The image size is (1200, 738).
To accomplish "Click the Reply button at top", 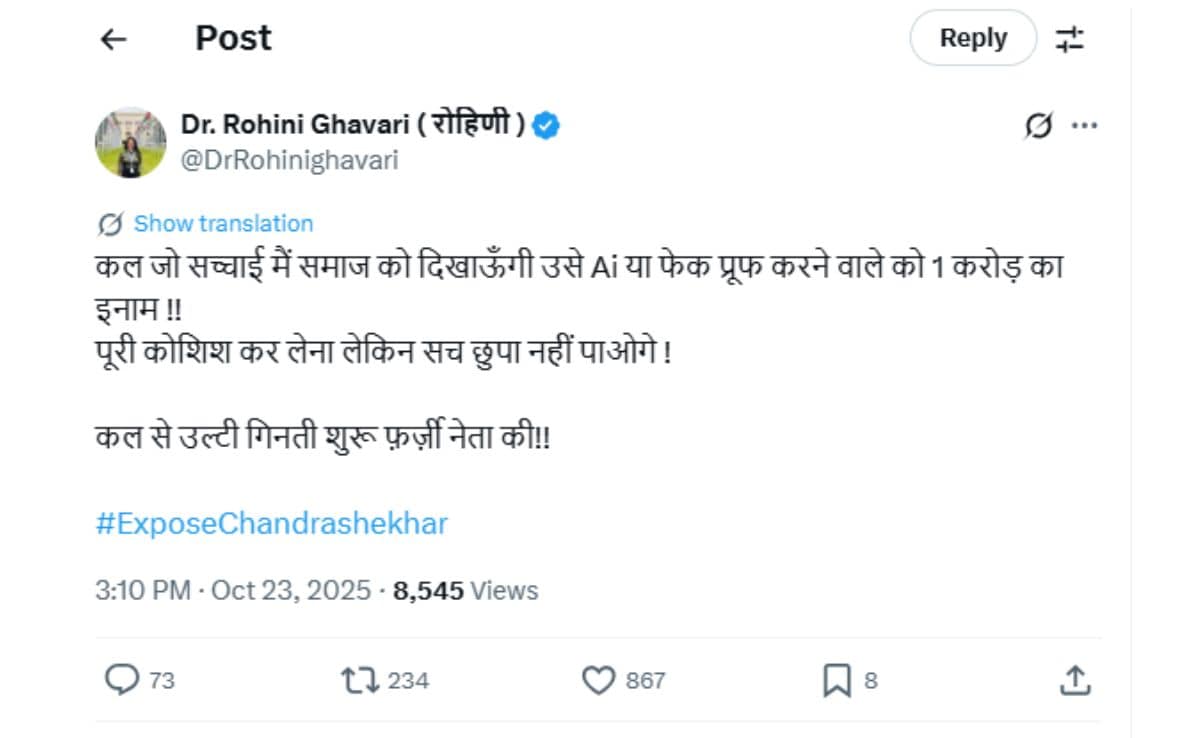I will click(972, 39).
